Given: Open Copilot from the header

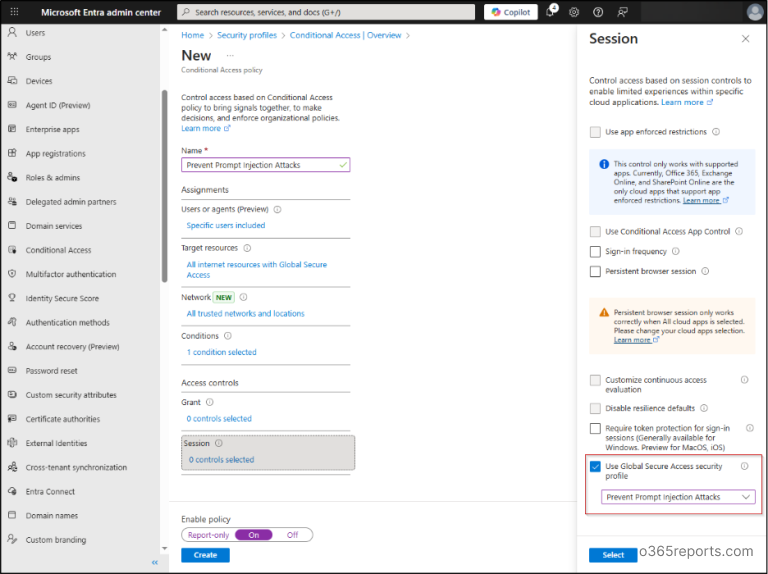Looking at the screenshot, I should coord(510,12).
